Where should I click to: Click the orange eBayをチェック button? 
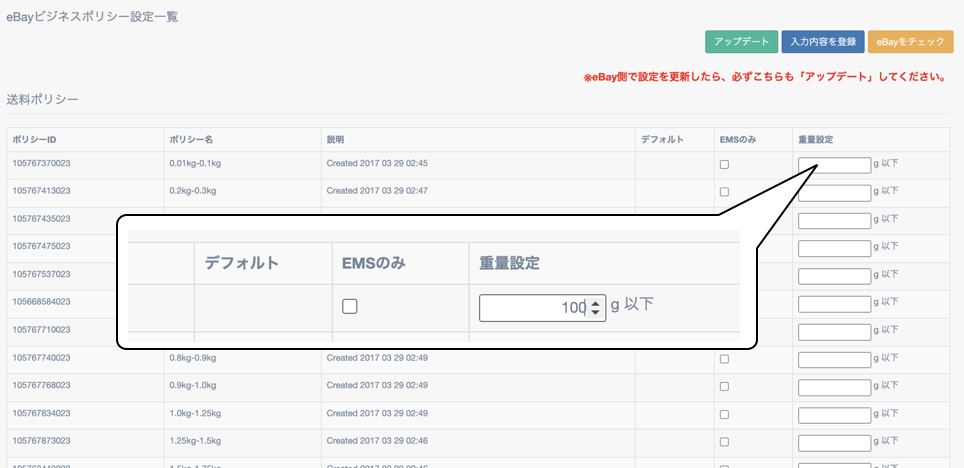[910, 42]
